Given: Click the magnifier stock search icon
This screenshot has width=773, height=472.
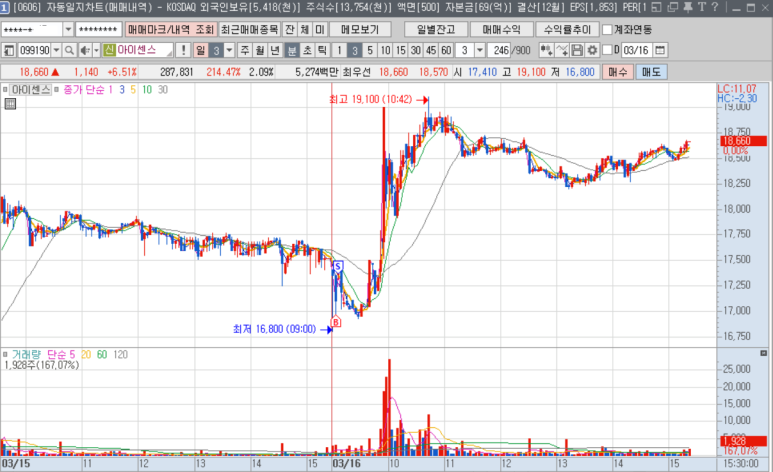Looking at the screenshot, I should (70, 50).
